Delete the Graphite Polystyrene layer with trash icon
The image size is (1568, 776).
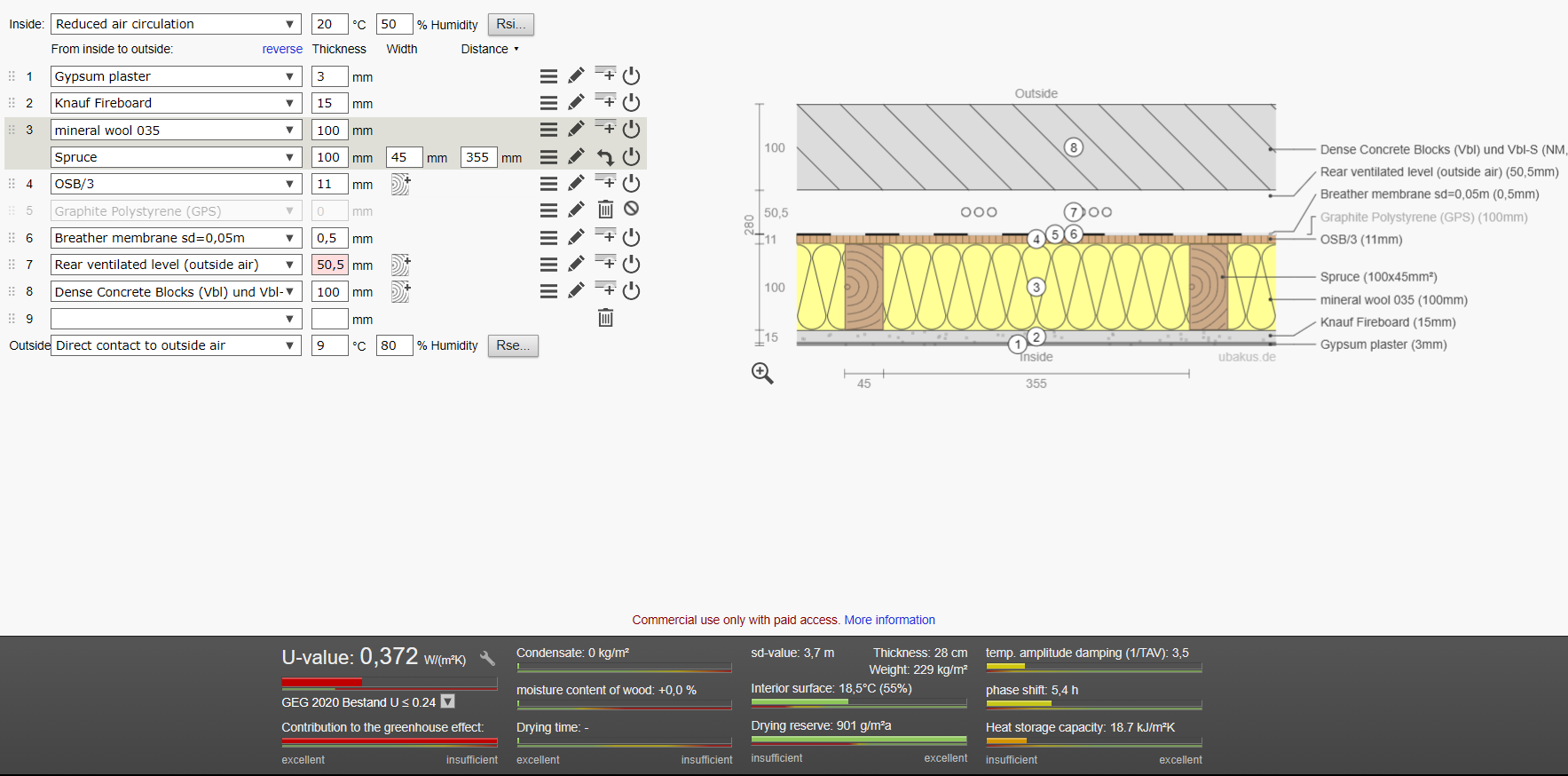tap(605, 210)
